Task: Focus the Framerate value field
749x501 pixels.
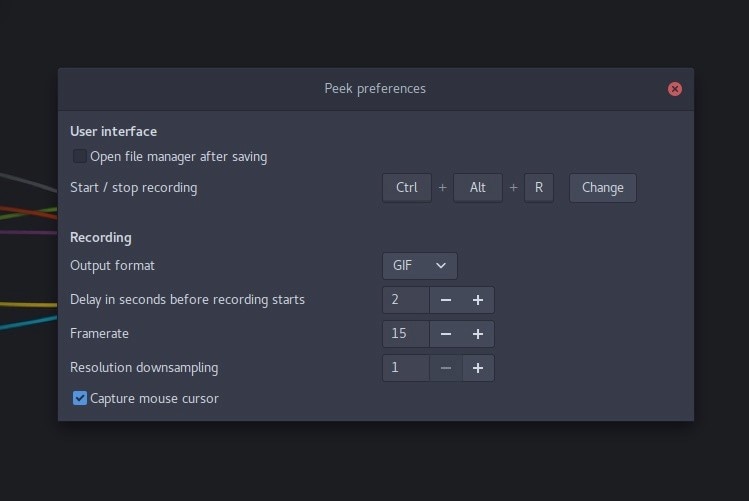Action: 406,334
